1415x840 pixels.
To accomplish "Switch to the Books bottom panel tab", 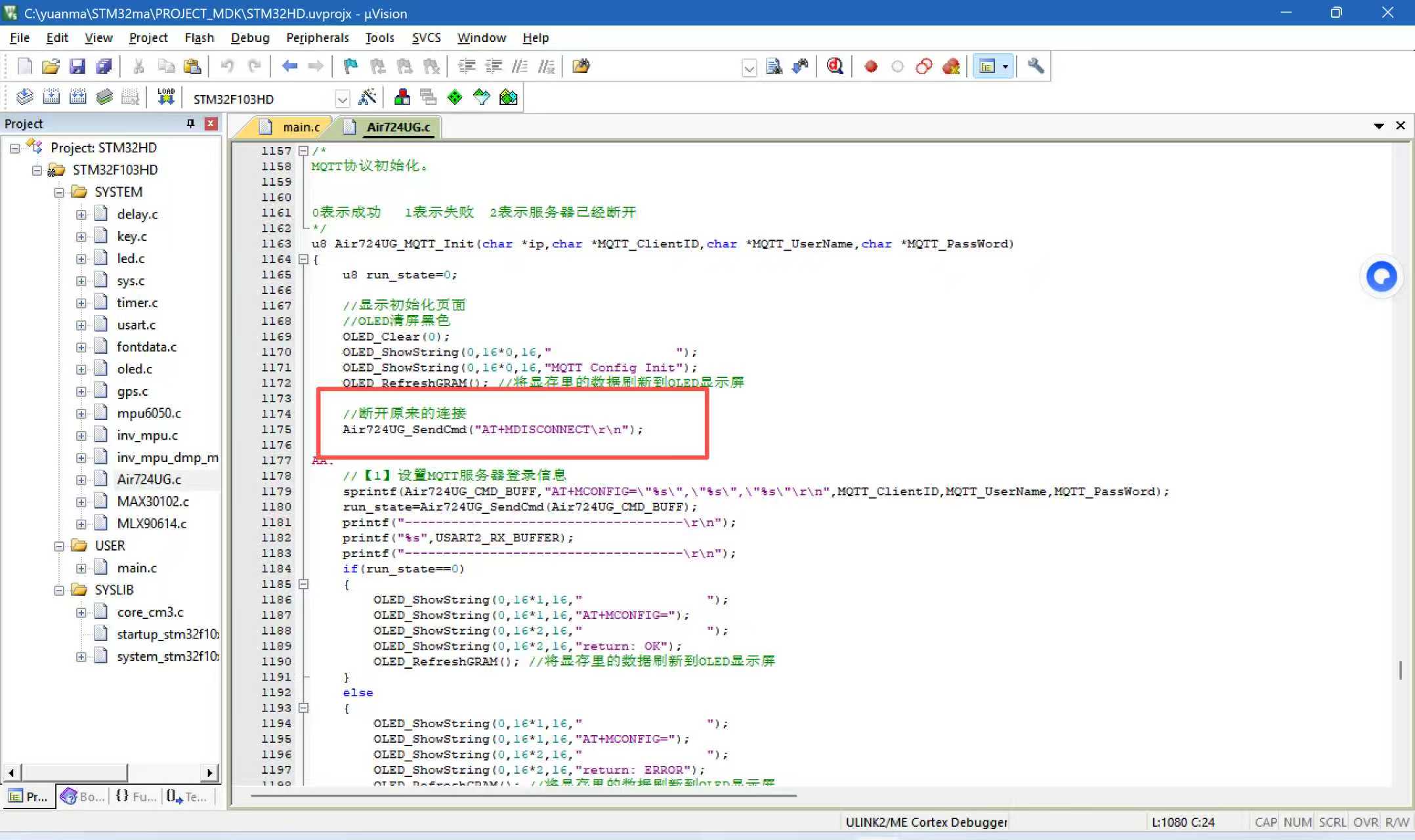I will pyautogui.click(x=83, y=796).
